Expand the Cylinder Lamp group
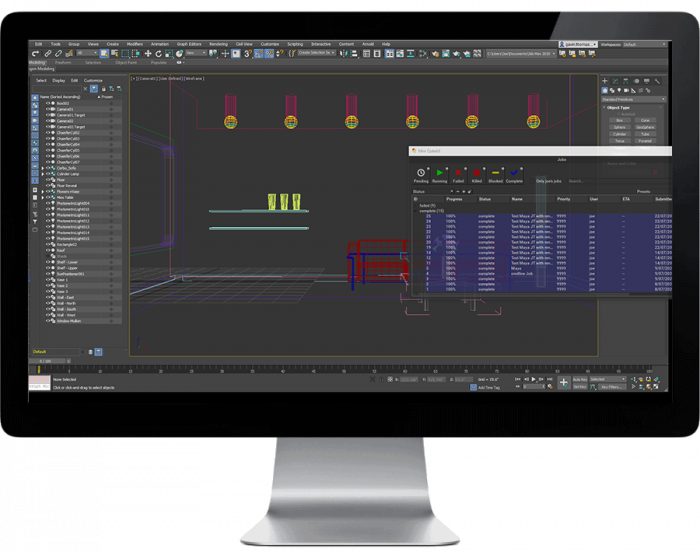700x552 pixels. 43,174
